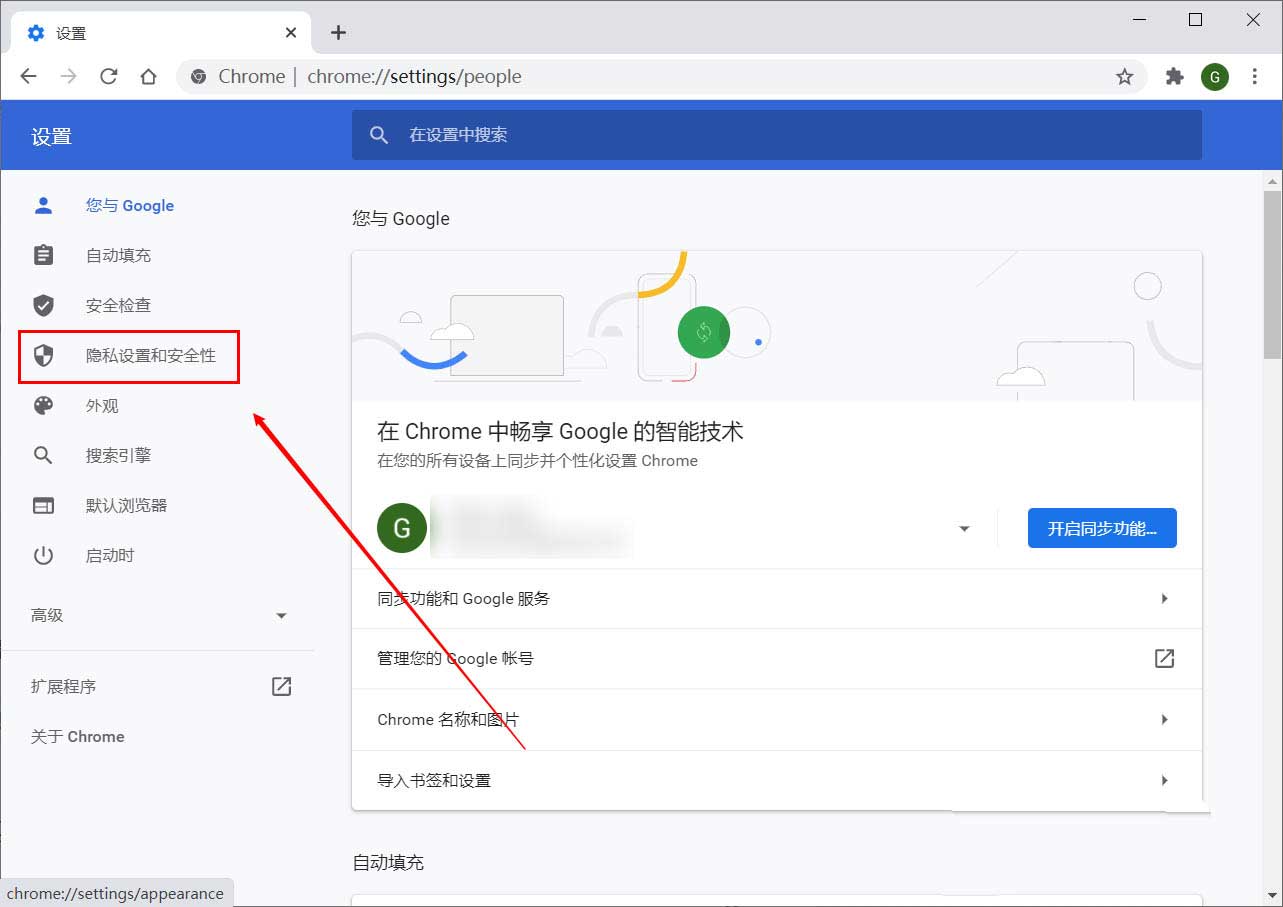
Task: Open the extensions puzzle icon
Action: [1175, 77]
